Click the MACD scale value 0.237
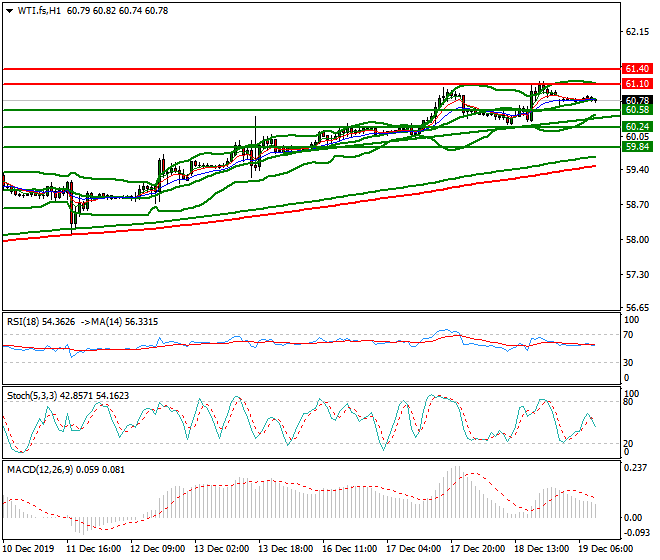Screen dimensions: 660x560 [635, 468]
